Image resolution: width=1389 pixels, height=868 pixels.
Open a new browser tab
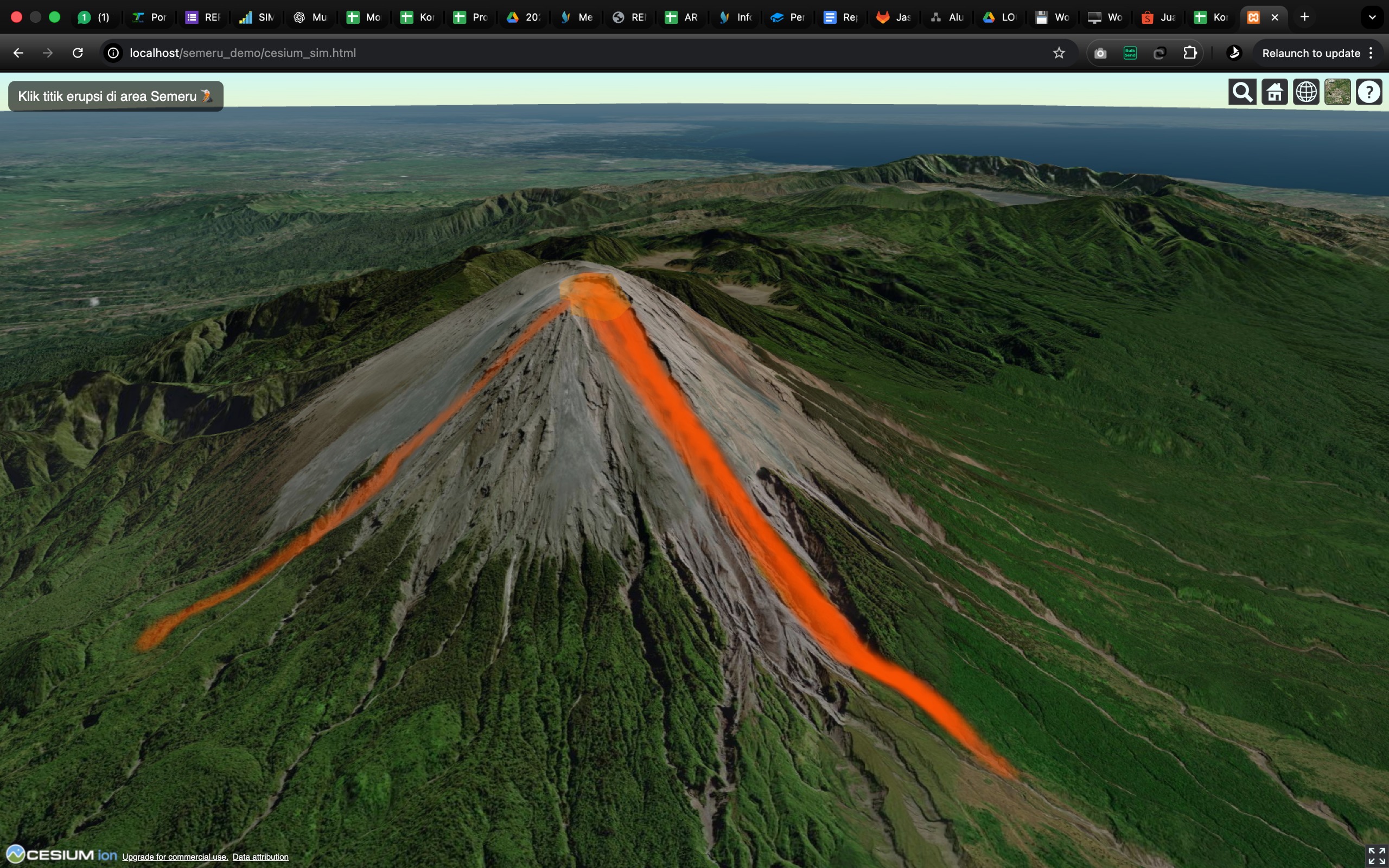[x=1304, y=17]
